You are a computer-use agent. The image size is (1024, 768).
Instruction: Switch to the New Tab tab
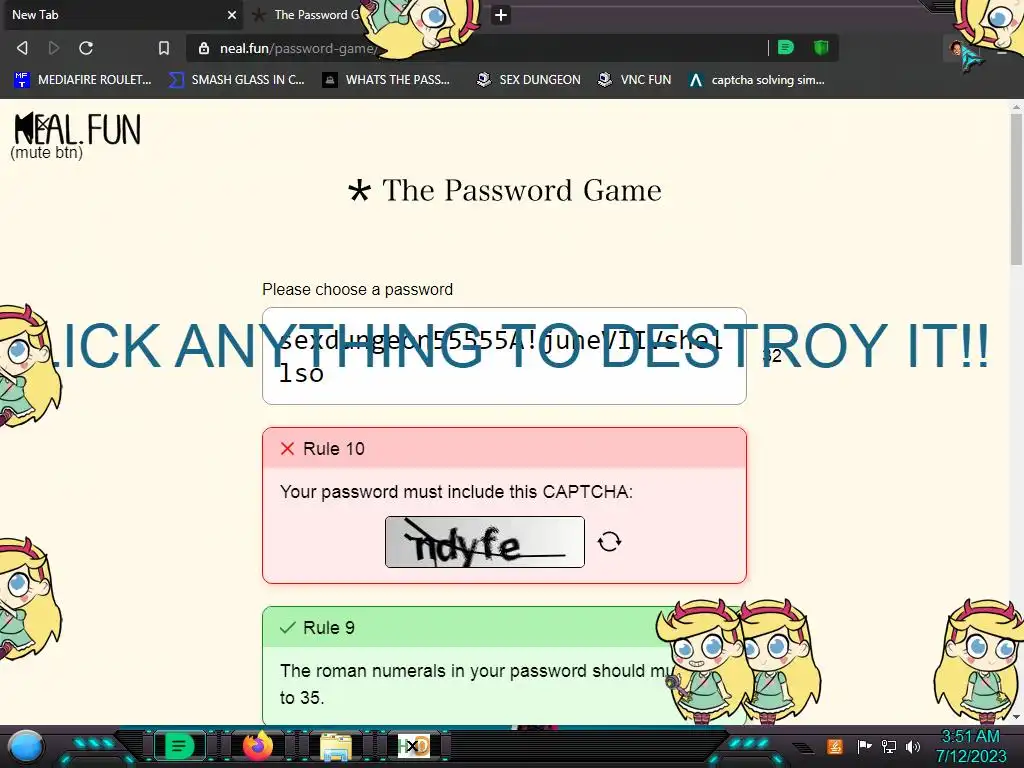(x=122, y=14)
